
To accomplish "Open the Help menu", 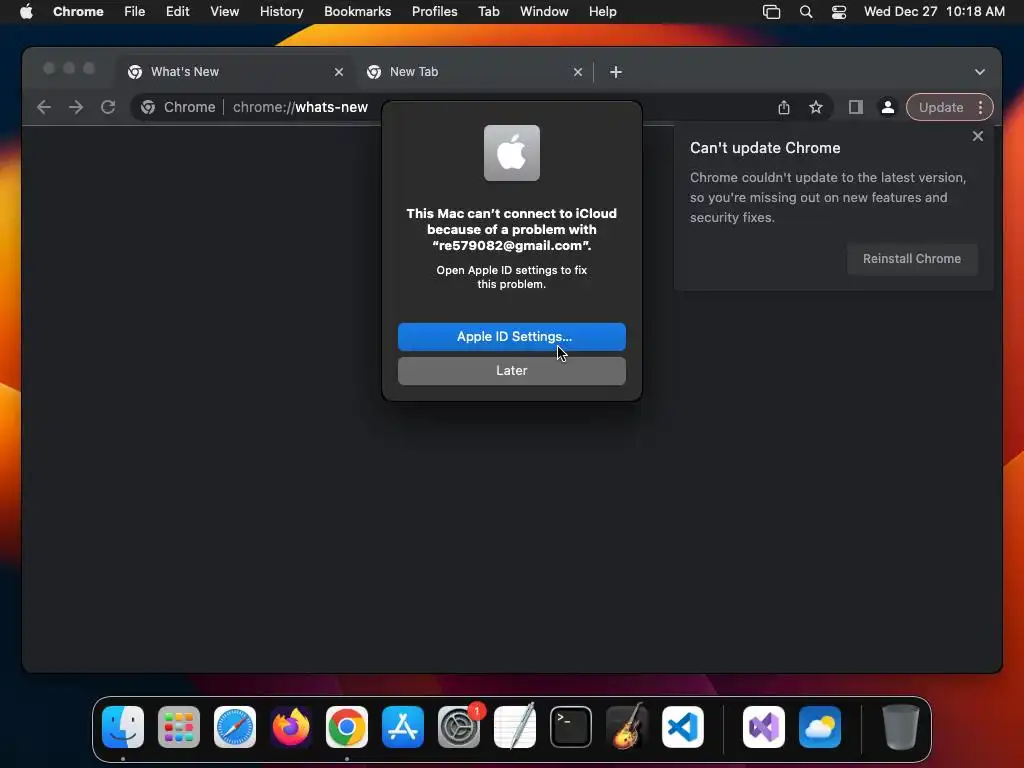I will click(602, 12).
